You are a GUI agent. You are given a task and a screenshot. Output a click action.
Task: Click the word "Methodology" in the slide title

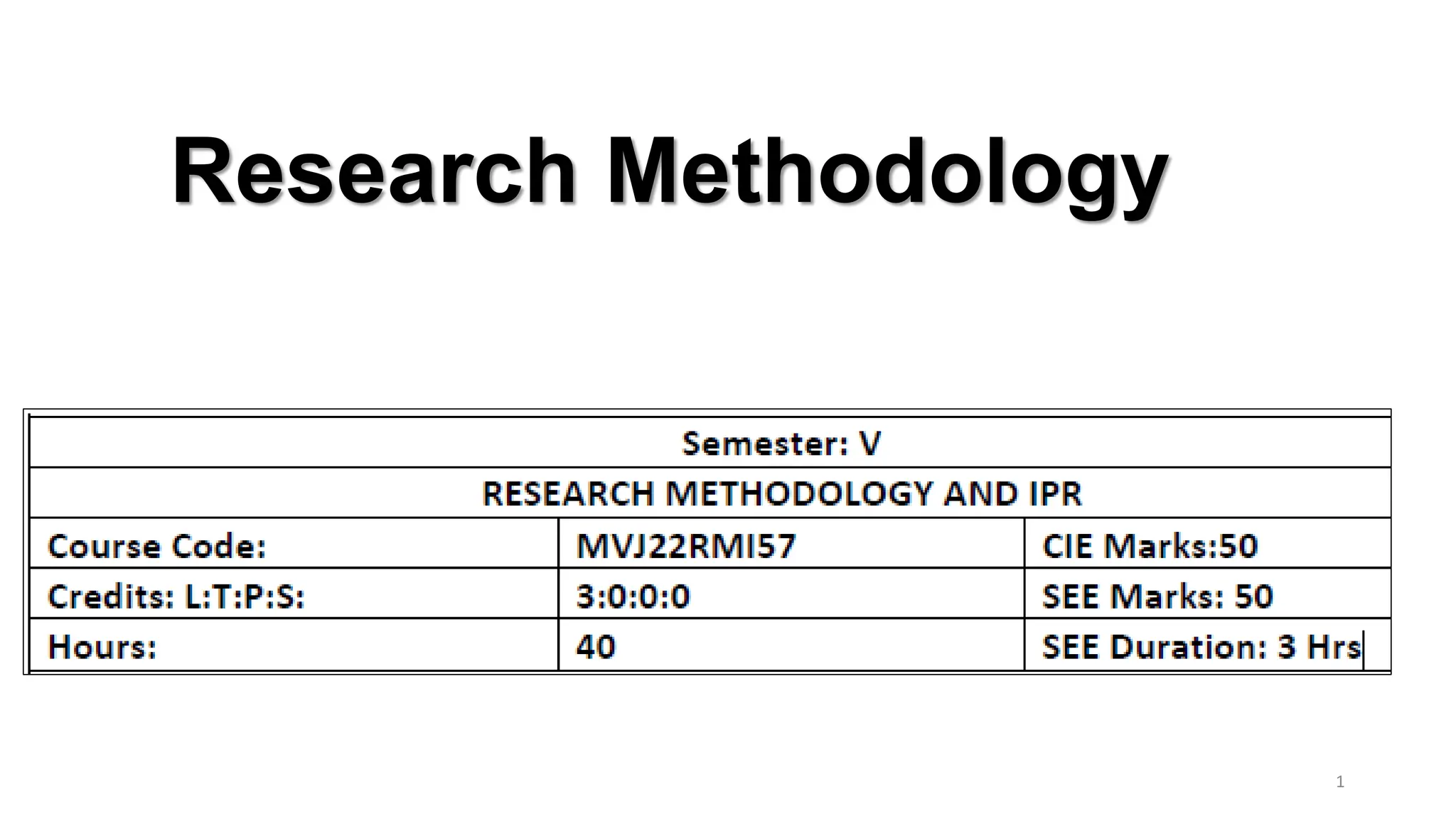point(887,176)
